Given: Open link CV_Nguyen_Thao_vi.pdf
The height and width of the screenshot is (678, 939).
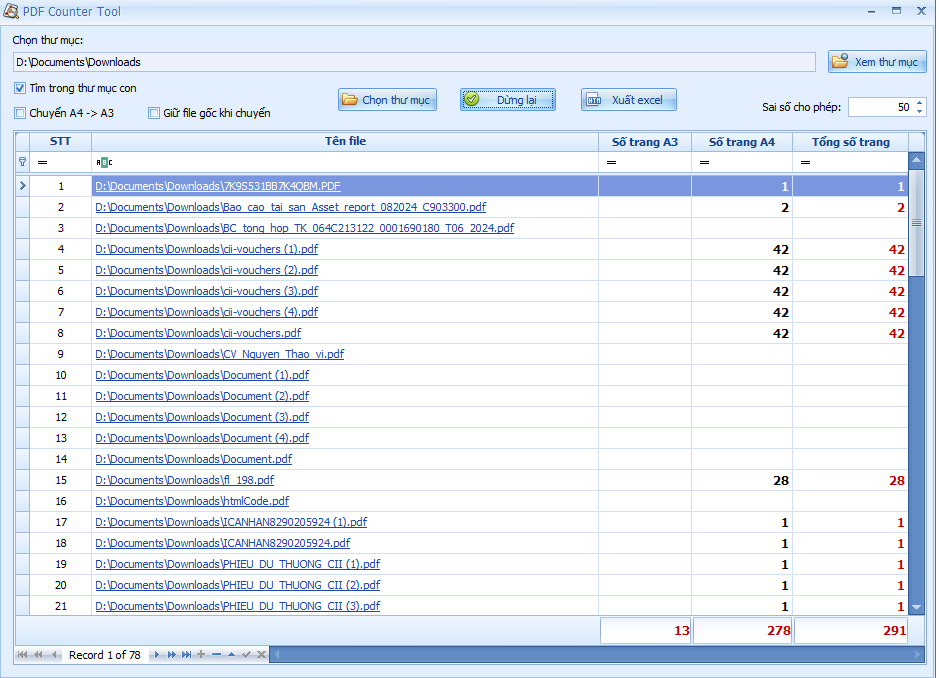Looking at the screenshot, I should (220, 354).
